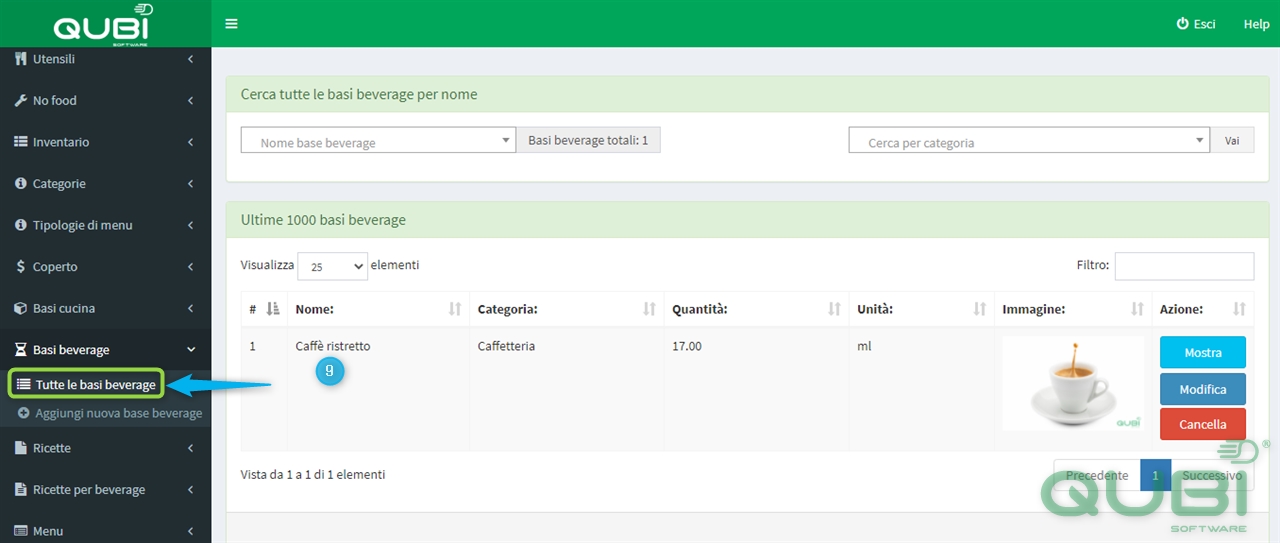Viewport: 1280px width, 543px height.
Task: Open the Visualizza elements count dropdown
Action: [333, 267]
